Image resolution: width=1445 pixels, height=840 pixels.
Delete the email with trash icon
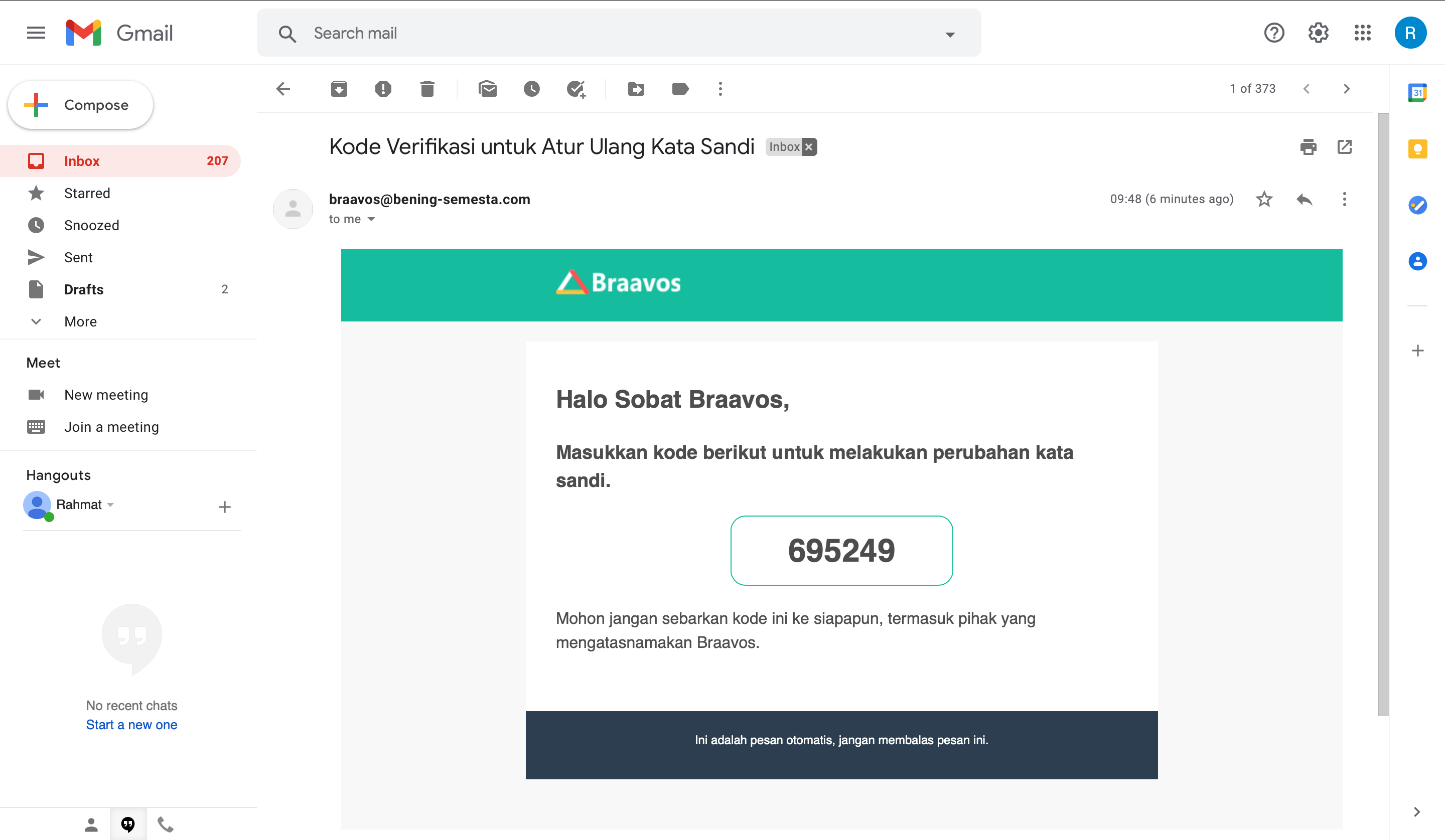[x=427, y=89]
